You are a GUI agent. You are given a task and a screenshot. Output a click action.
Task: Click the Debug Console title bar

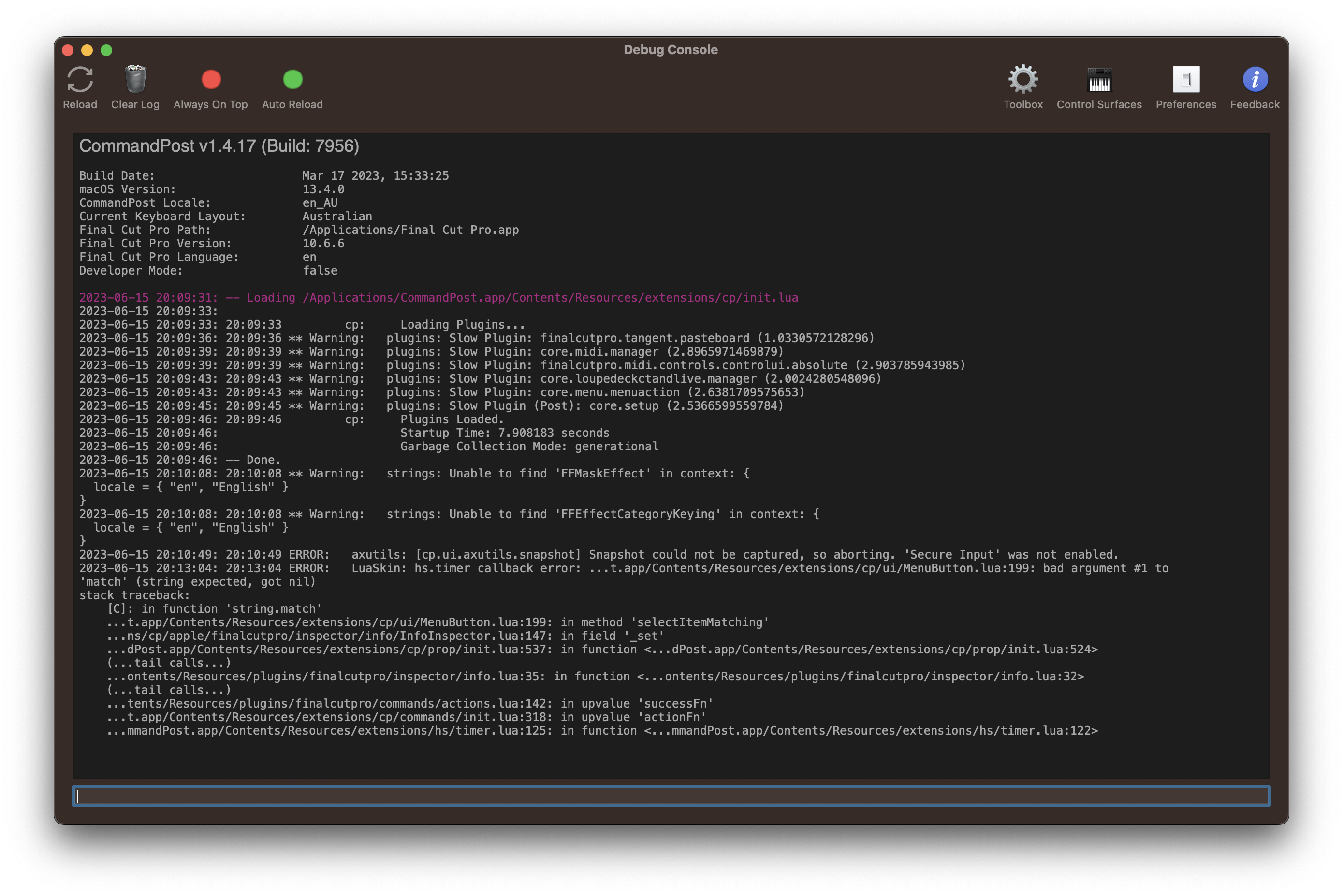coord(671,50)
